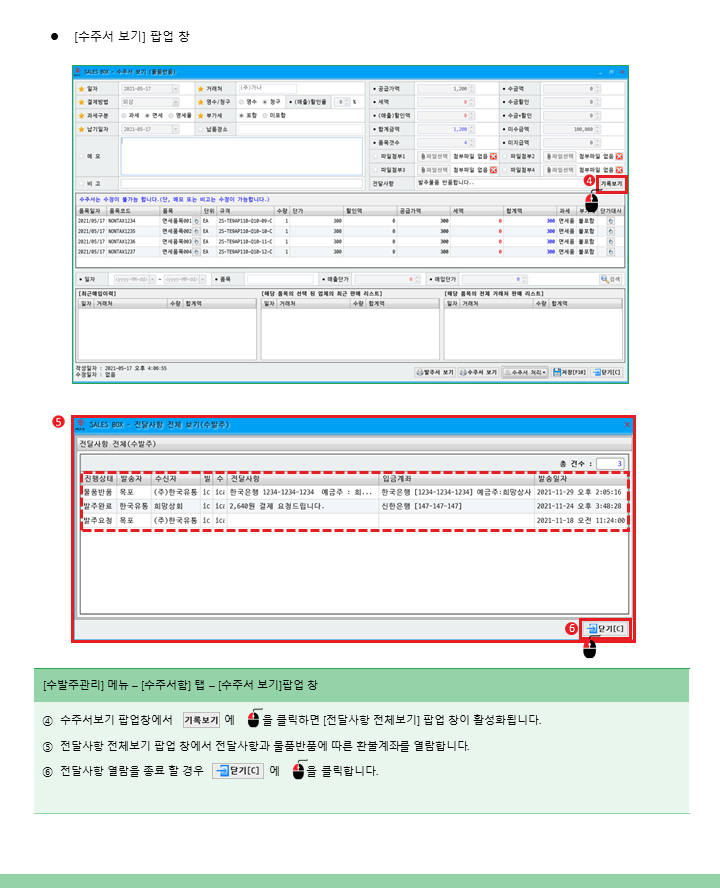Toggle the 납품장소 checkbox

[201, 129]
